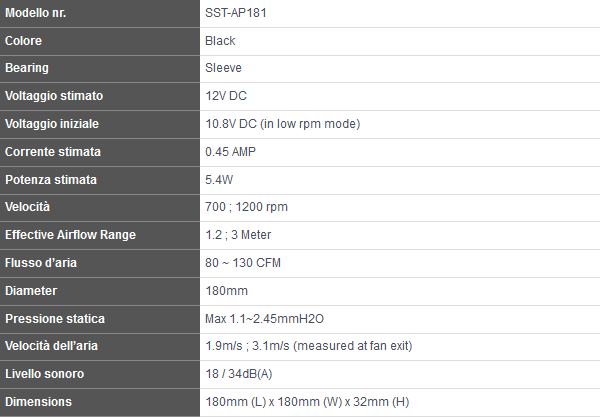Select the Sleeve bearing value

coord(223,68)
